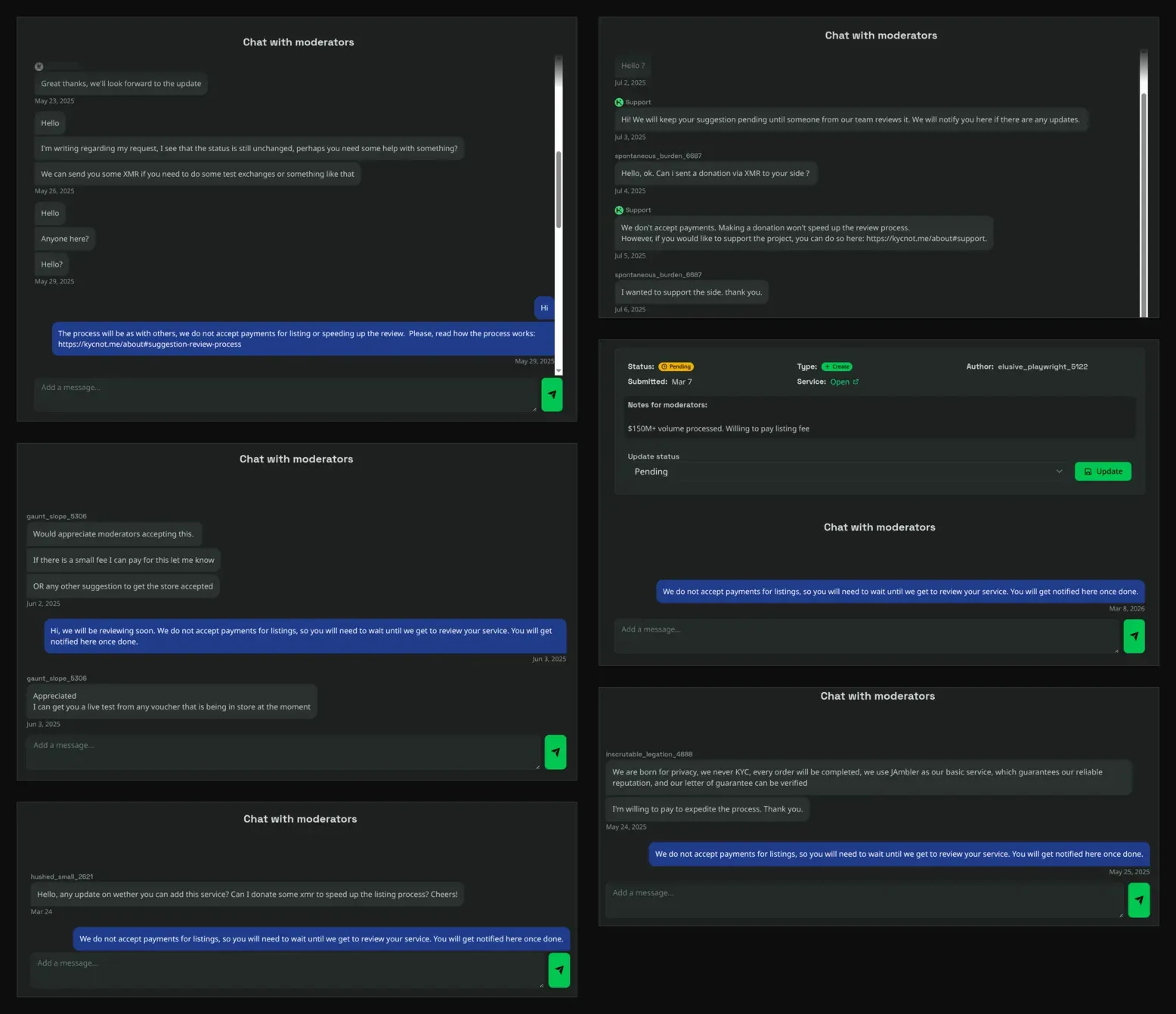Click message 'Hello ?' dated Jul 2

633,66
